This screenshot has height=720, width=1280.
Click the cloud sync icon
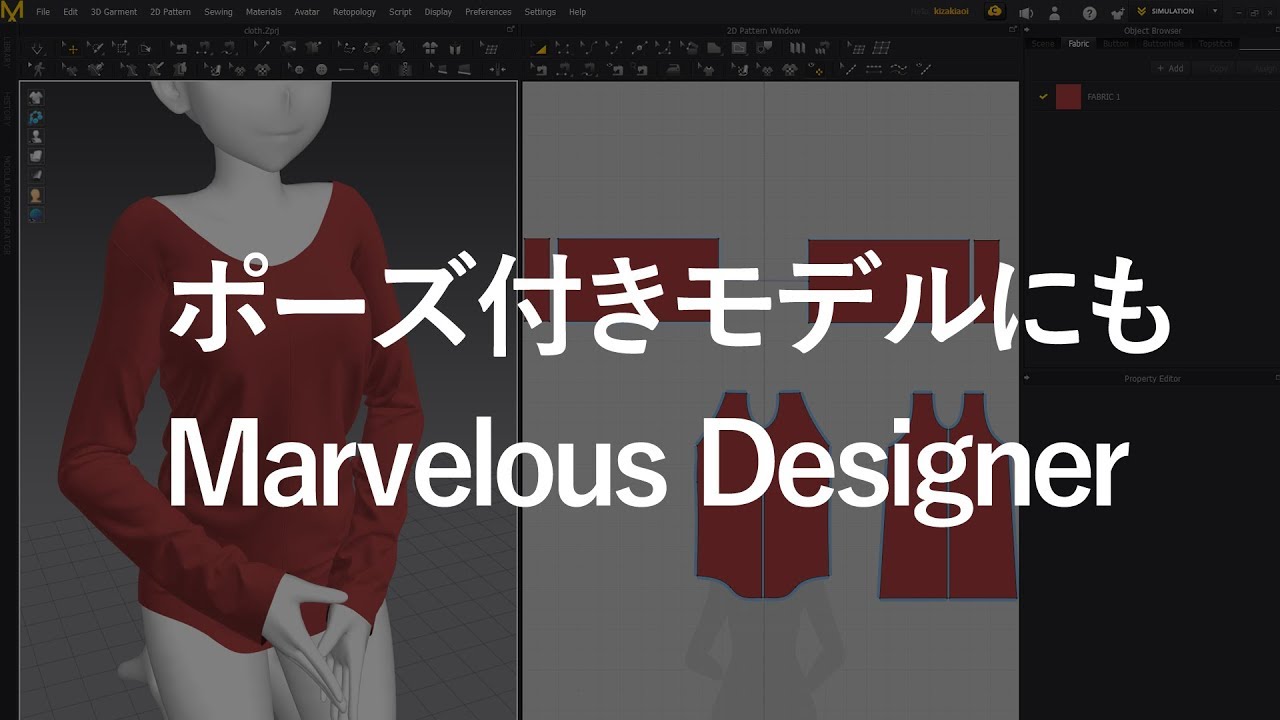pos(995,12)
